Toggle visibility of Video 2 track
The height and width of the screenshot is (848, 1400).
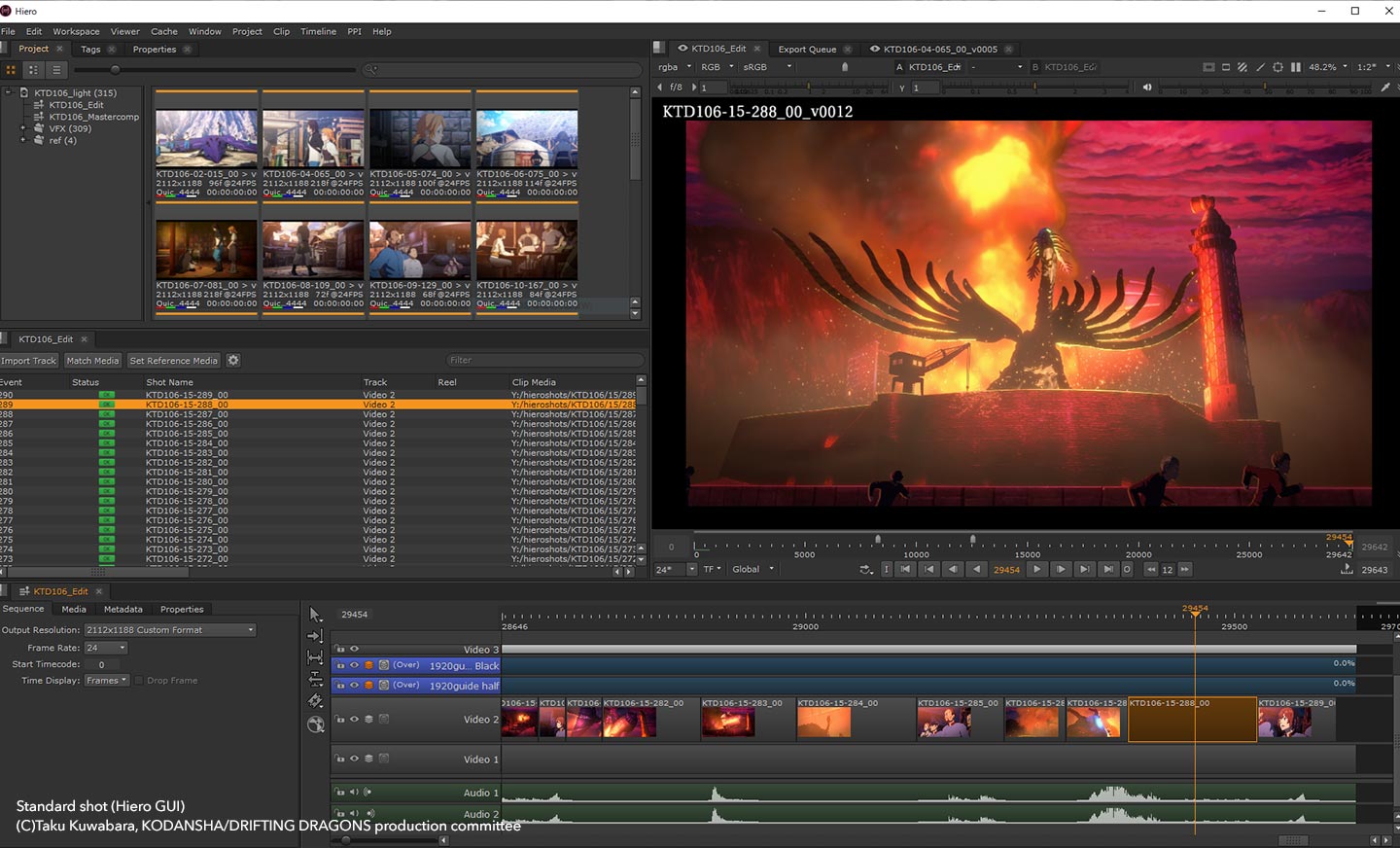(354, 720)
